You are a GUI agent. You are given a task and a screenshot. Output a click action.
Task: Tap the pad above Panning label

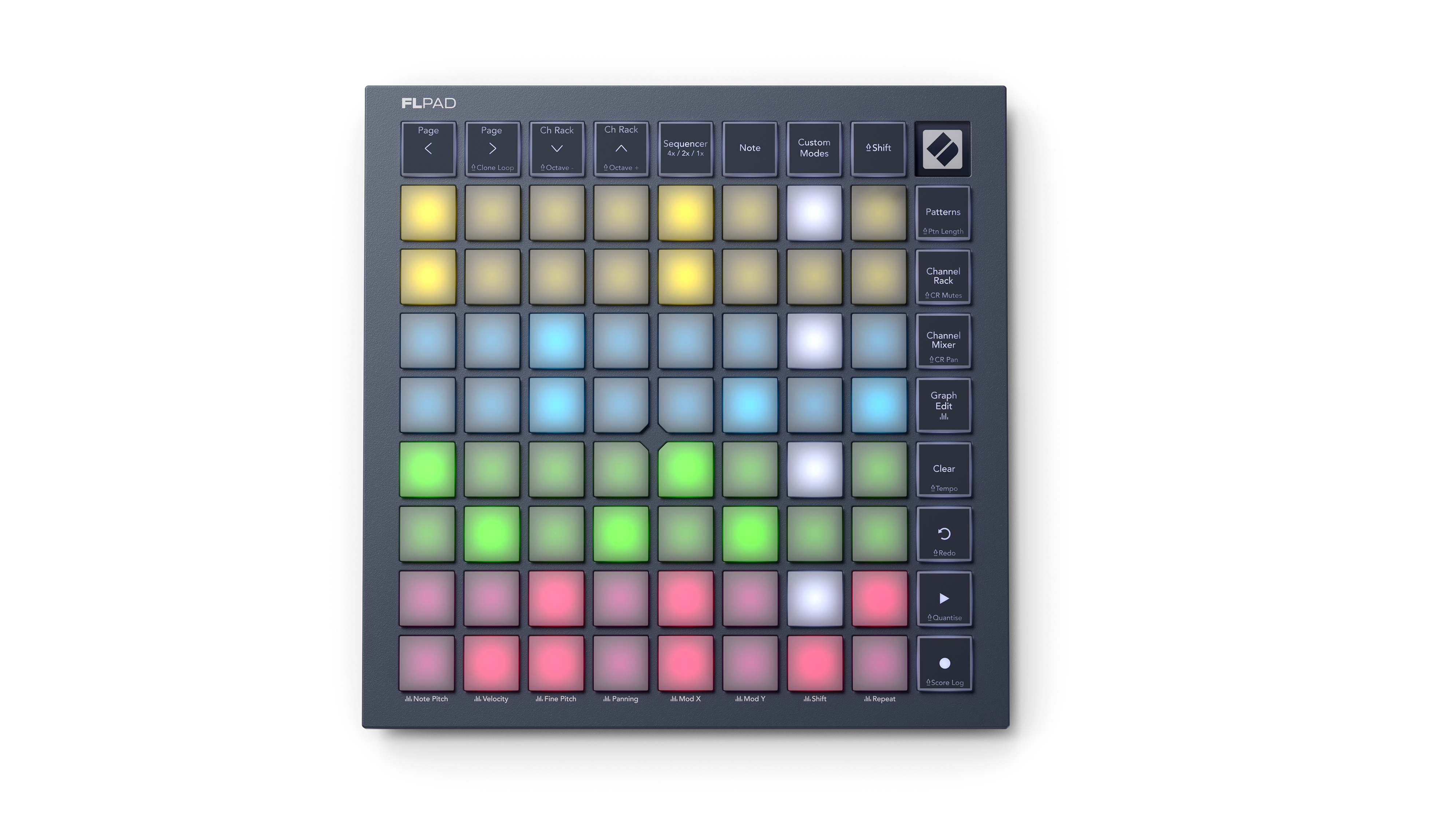tap(621, 663)
